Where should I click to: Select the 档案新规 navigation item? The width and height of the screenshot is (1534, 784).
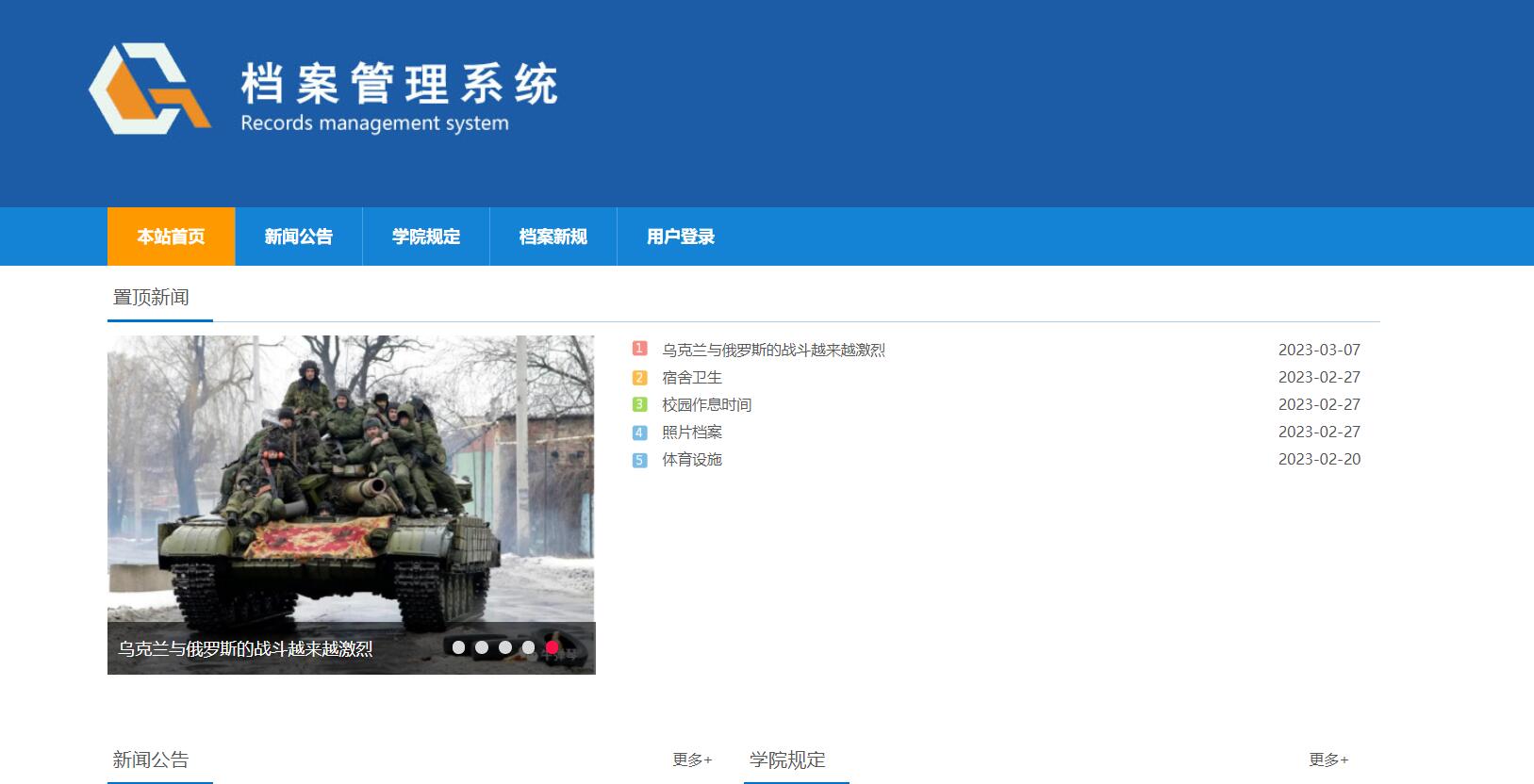[x=553, y=237]
